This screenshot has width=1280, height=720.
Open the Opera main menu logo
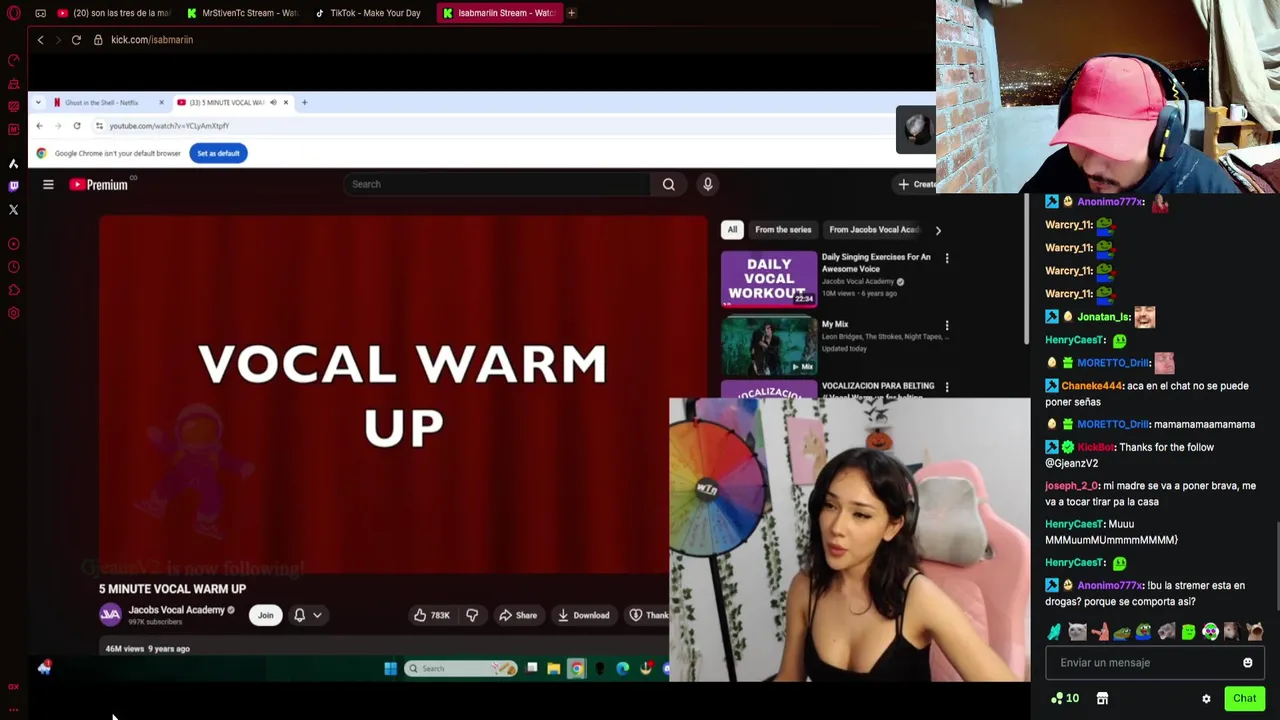tap(14, 13)
